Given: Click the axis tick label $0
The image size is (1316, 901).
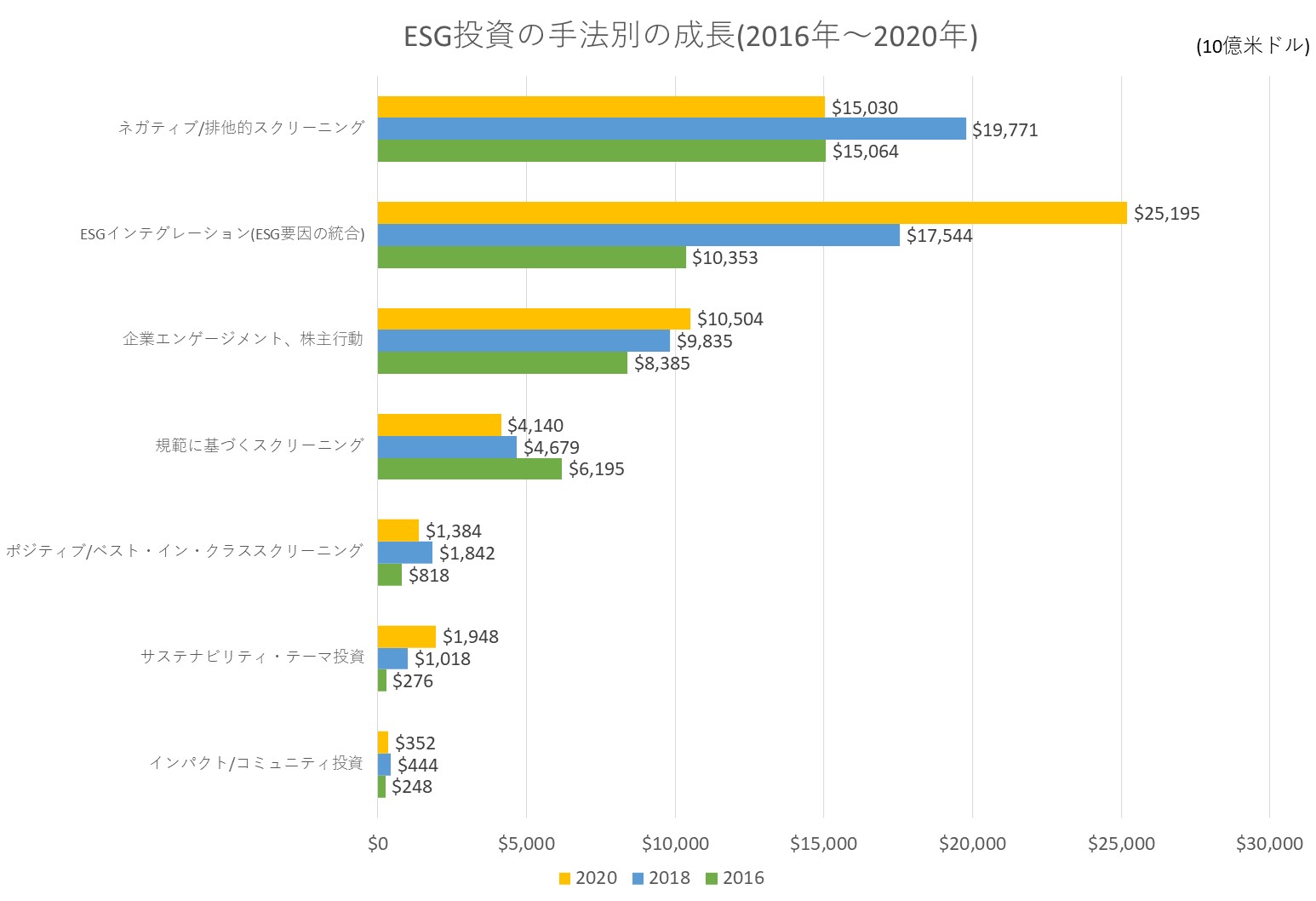Looking at the screenshot, I should pos(378,844).
